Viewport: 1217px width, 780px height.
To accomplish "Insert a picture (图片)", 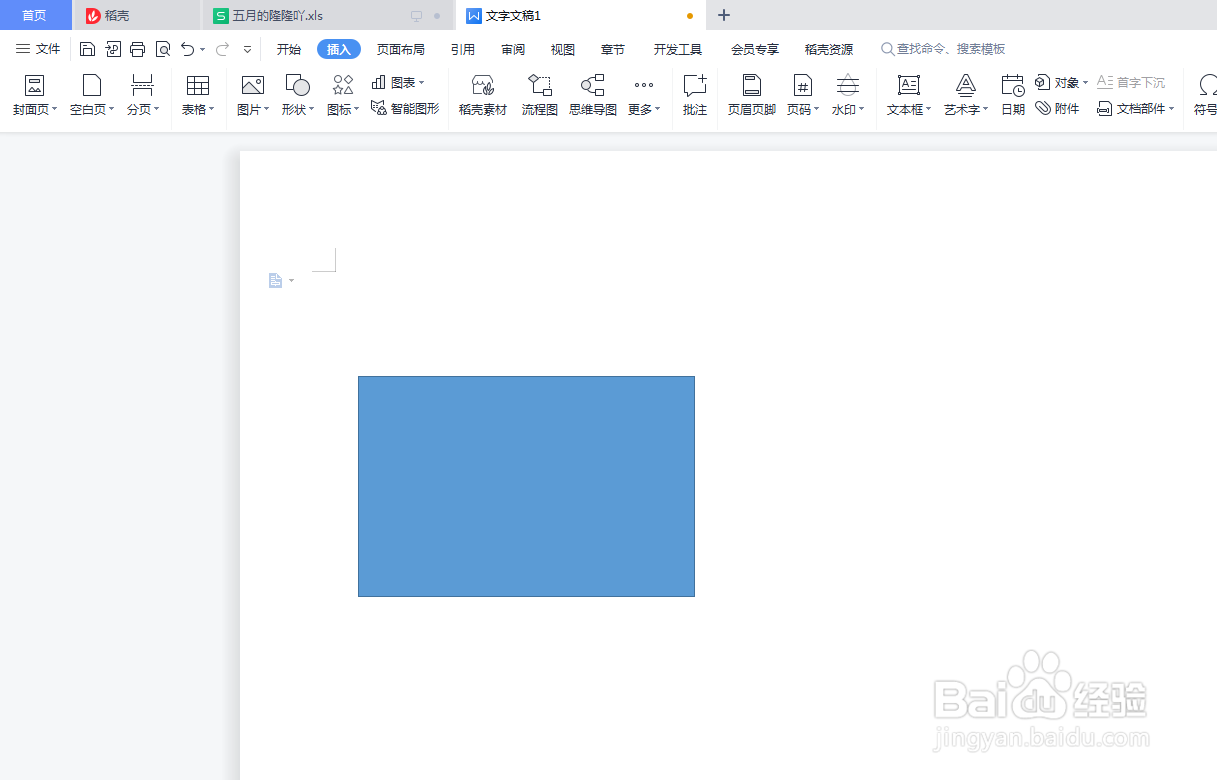I will pos(253,95).
